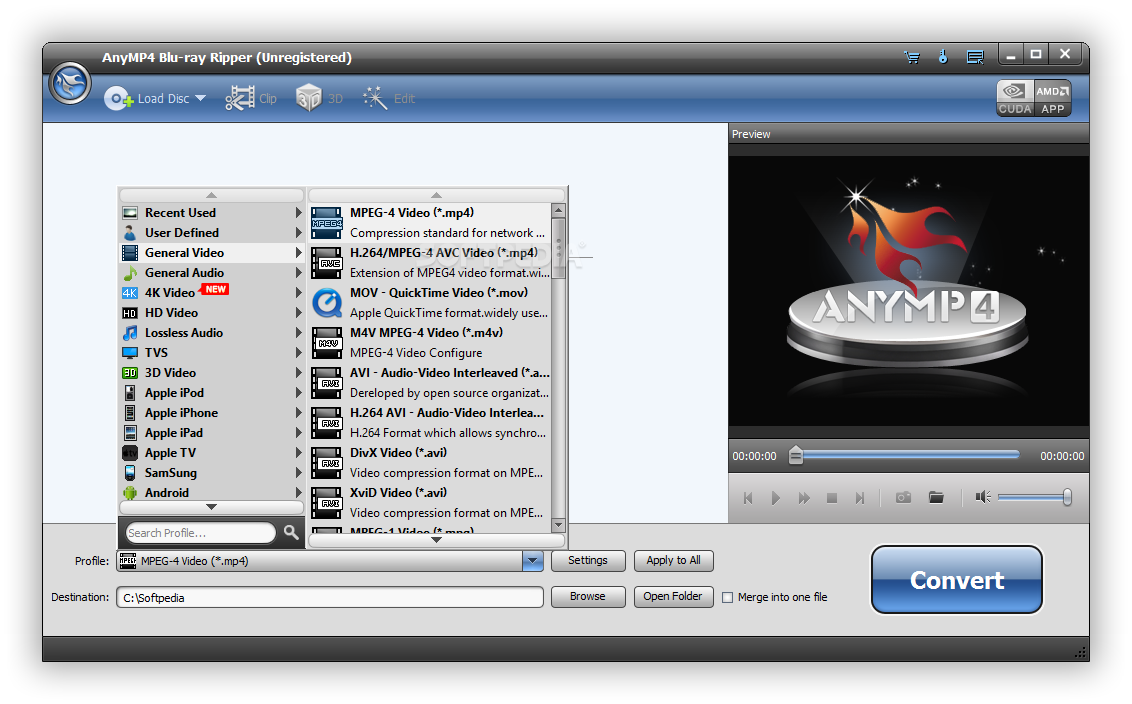Screen dimensions: 1132x704
Task: Click the register key icon
Action: [x=943, y=56]
